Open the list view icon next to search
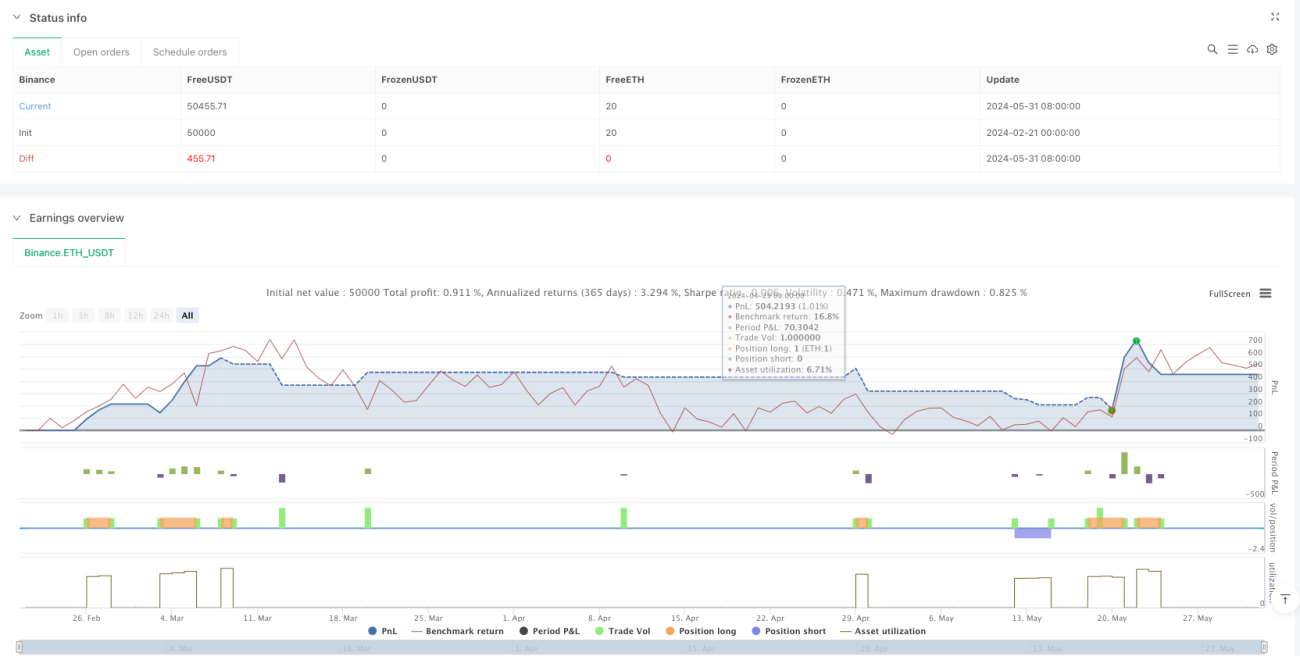Image resolution: width=1300 pixels, height=656 pixels. [x=1232, y=49]
